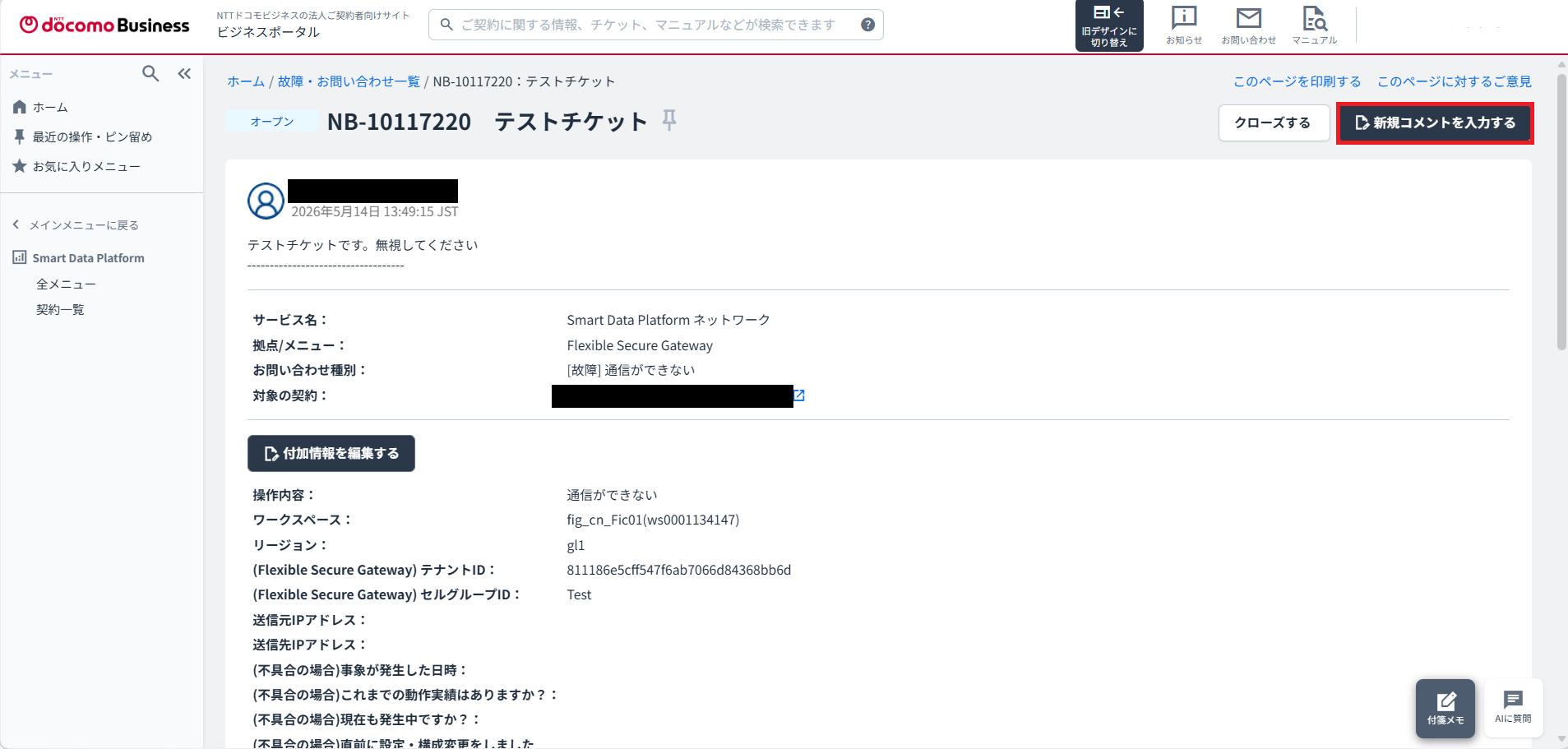1568x749 pixels.
Task: Click the tenant ID 811186e5cff547f6ab7066d84368bb6d
Action: coord(679,570)
